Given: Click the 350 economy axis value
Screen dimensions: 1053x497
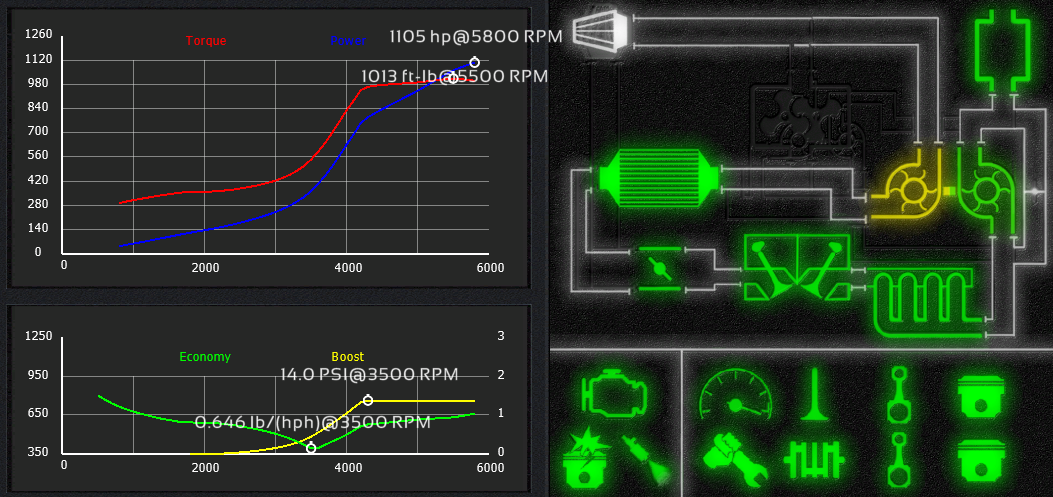Looking at the screenshot, I should (38, 452).
